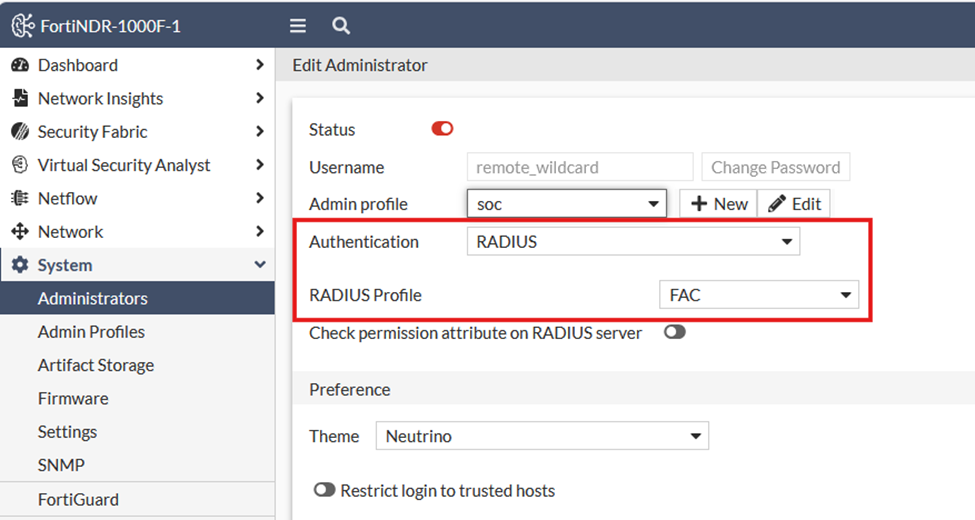975x520 pixels.
Task: Click the Dashboard gauge icon
Action: [20, 65]
